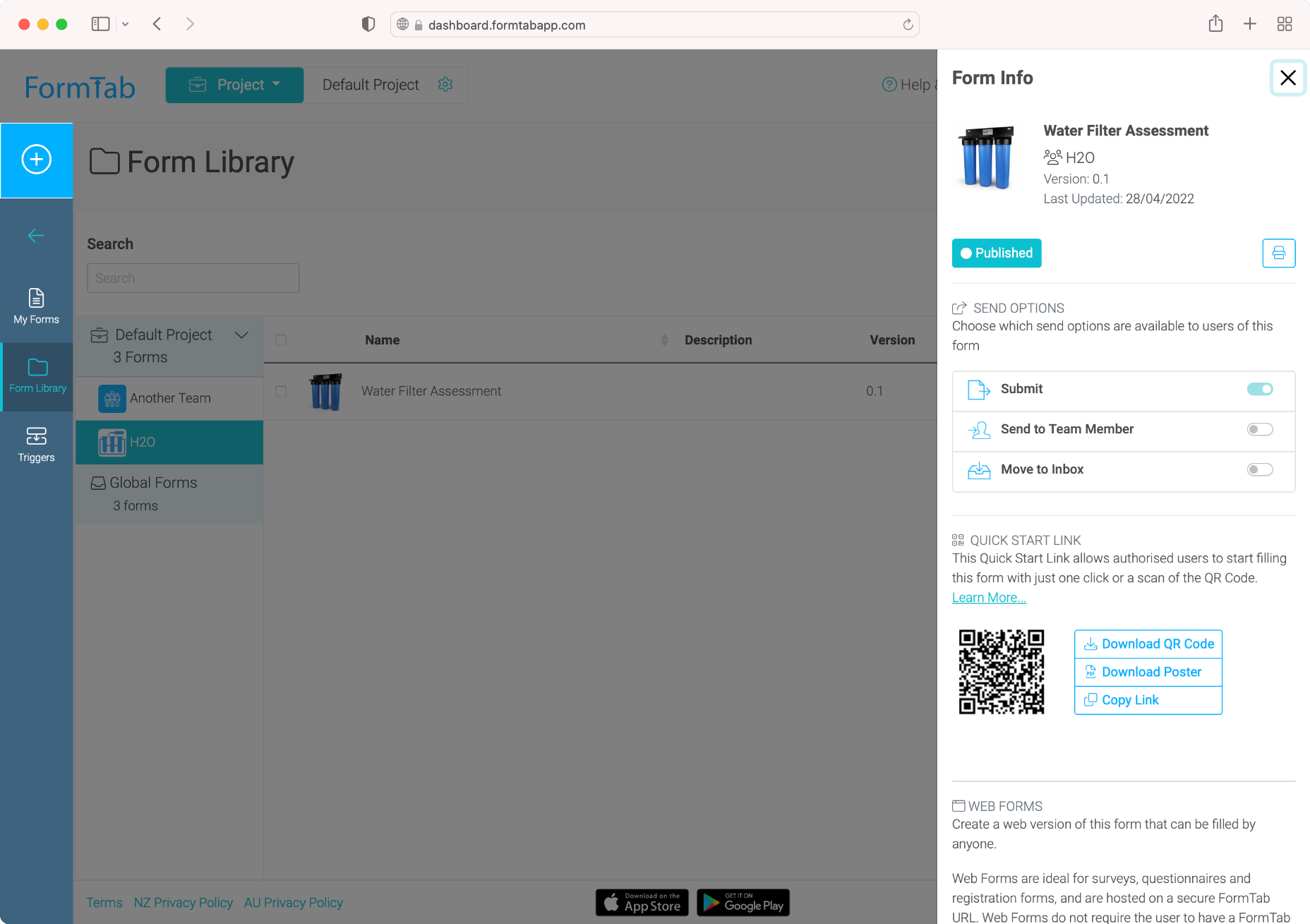Viewport: 1310px width, 924px height.
Task: Focus the form Search field
Action: tap(193, 278)
